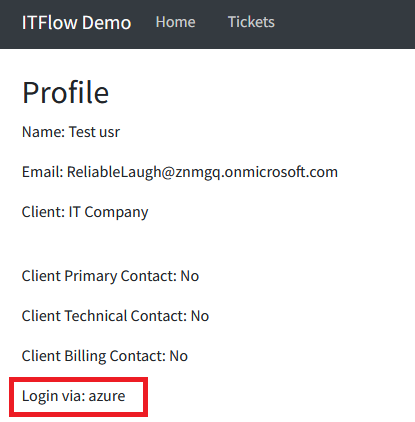Select the 'azure' login method value
415x422 pixels.
107,397
